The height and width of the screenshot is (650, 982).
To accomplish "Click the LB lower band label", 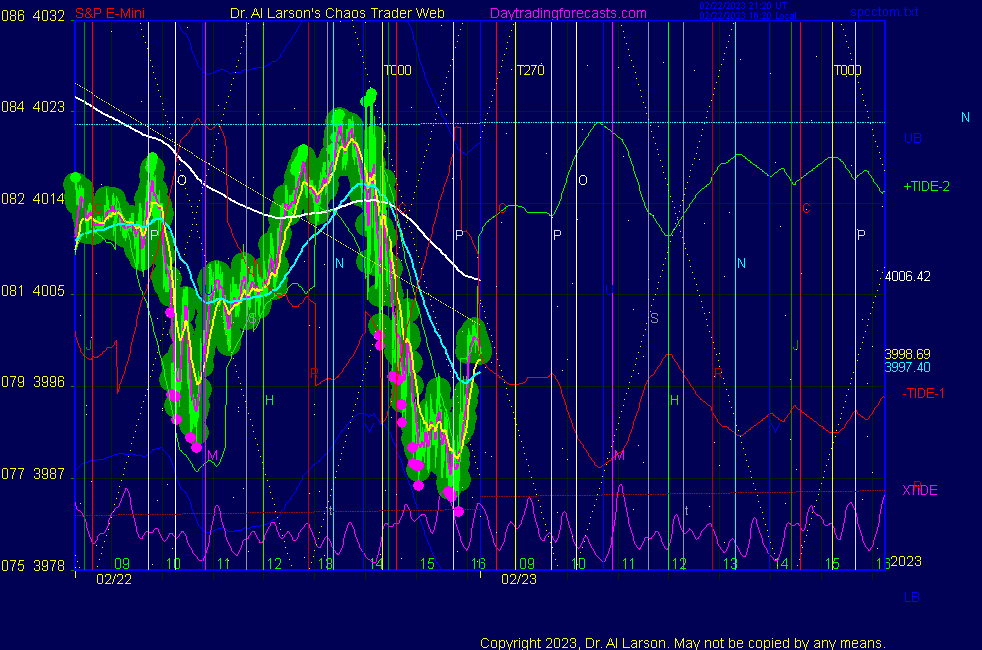I will (912, 597).
